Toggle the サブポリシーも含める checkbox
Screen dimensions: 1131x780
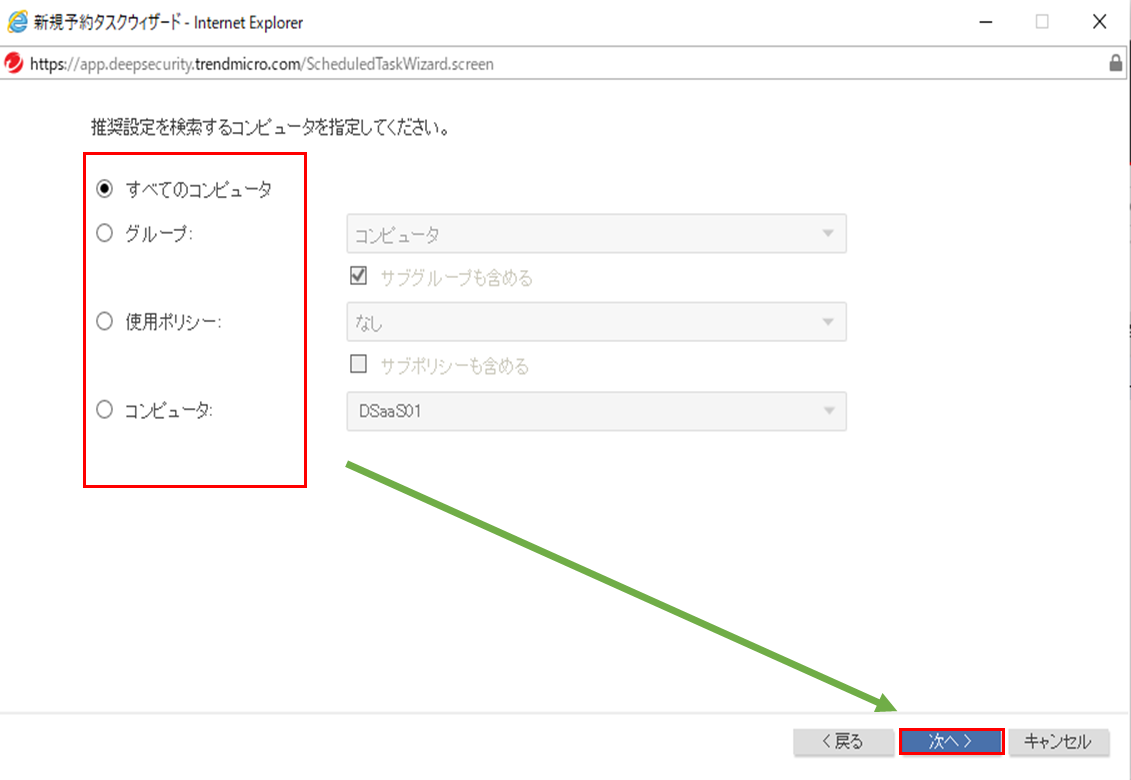pos(358,364)
